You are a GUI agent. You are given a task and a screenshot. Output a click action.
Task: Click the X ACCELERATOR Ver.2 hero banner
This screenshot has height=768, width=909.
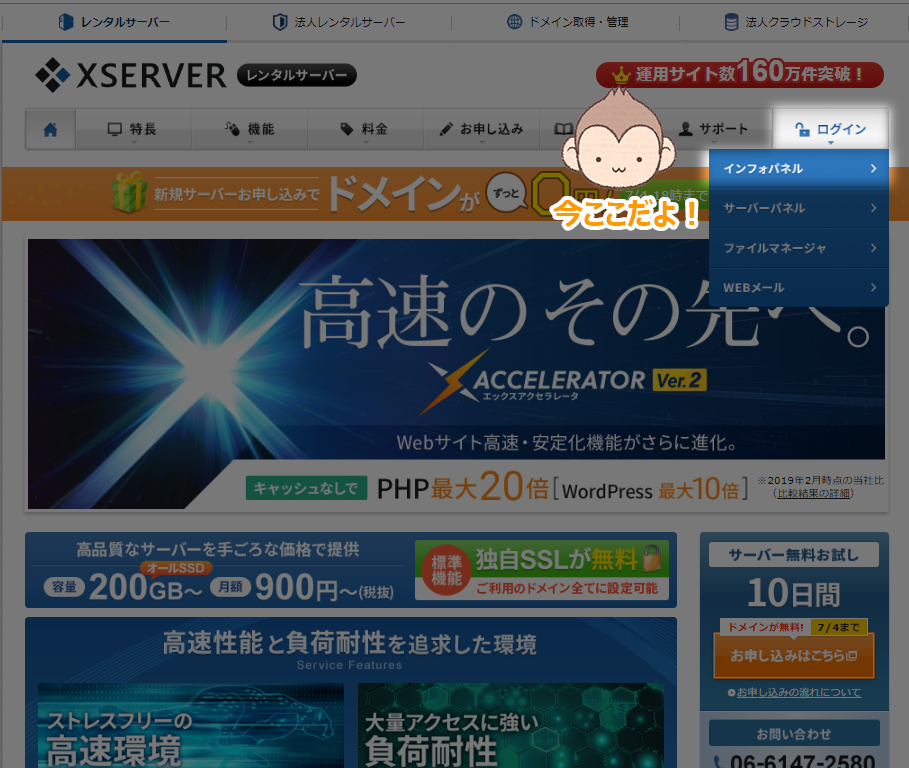(x=456, y=374)
